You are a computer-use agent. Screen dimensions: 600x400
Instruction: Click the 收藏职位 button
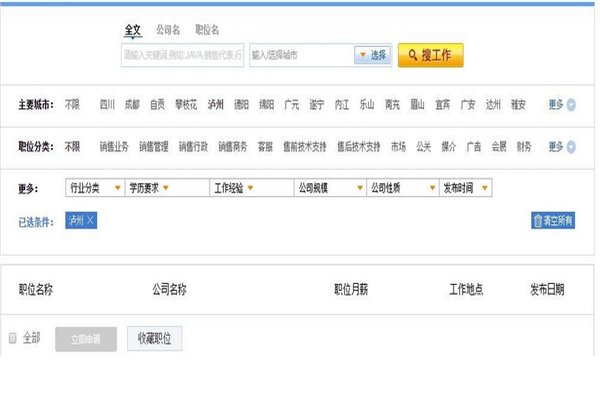(154, 339)
